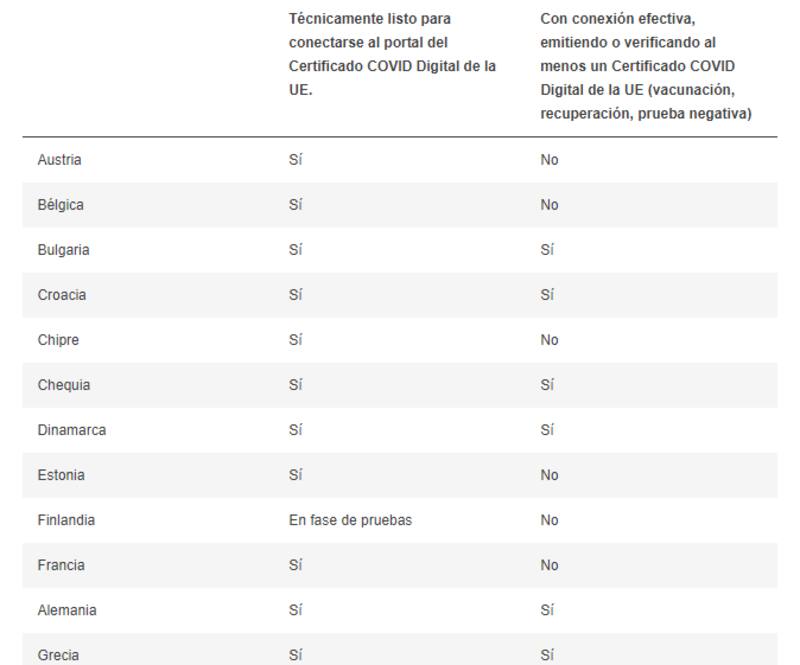Click the 'Con conexión efectiva' column header
Screen dimensions: 800x665
(x=645, y=66)
